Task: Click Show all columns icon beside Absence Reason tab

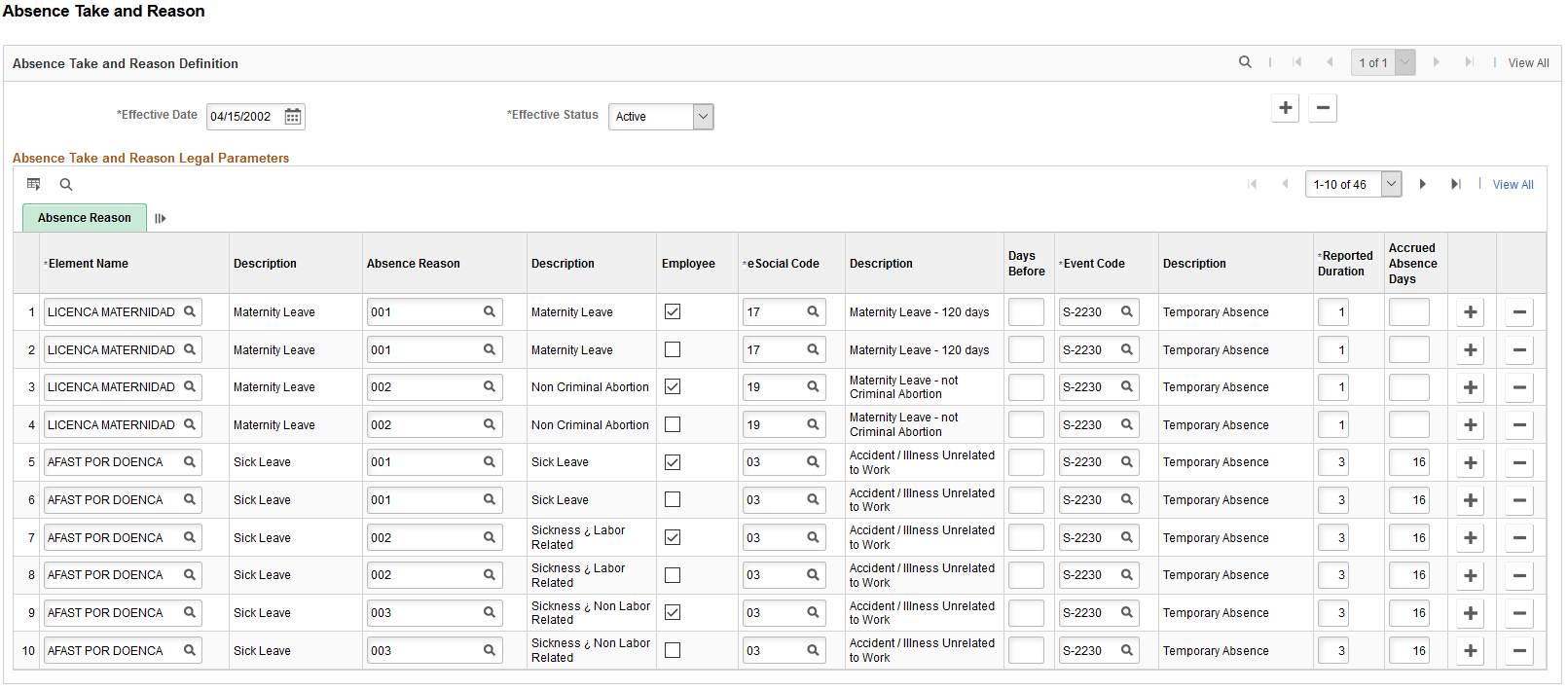Action: 161,219
